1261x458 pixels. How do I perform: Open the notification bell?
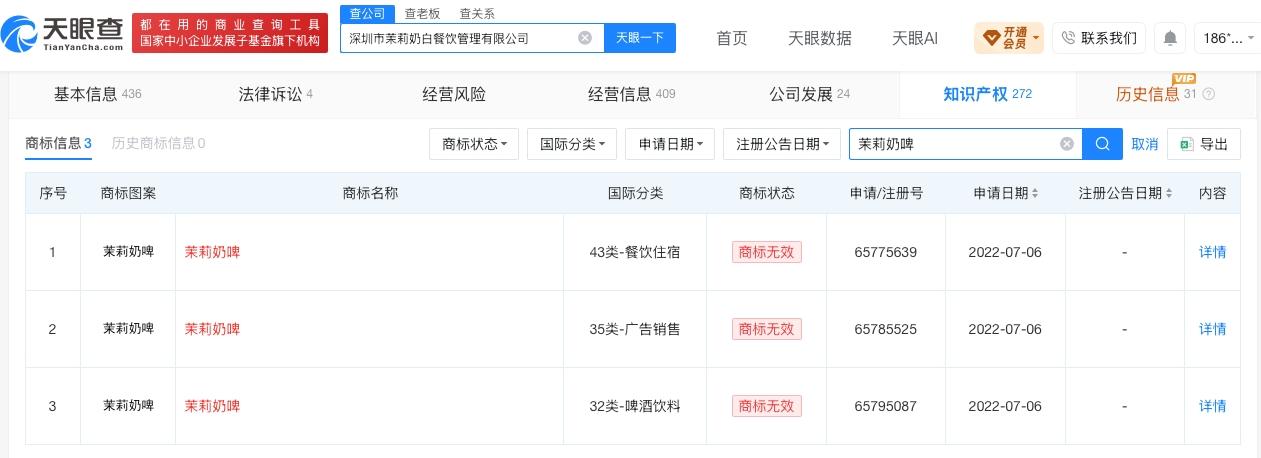click(1170, 38)
